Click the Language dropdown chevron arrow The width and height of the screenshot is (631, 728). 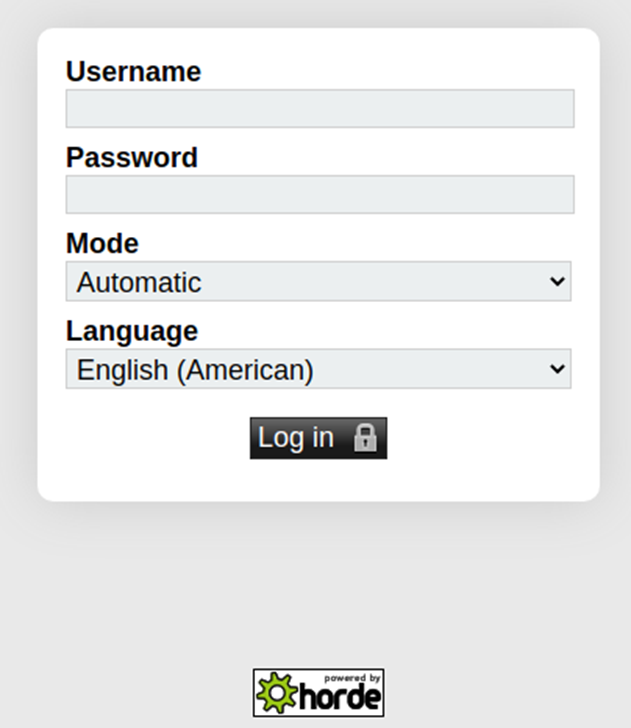click(557, 369)
